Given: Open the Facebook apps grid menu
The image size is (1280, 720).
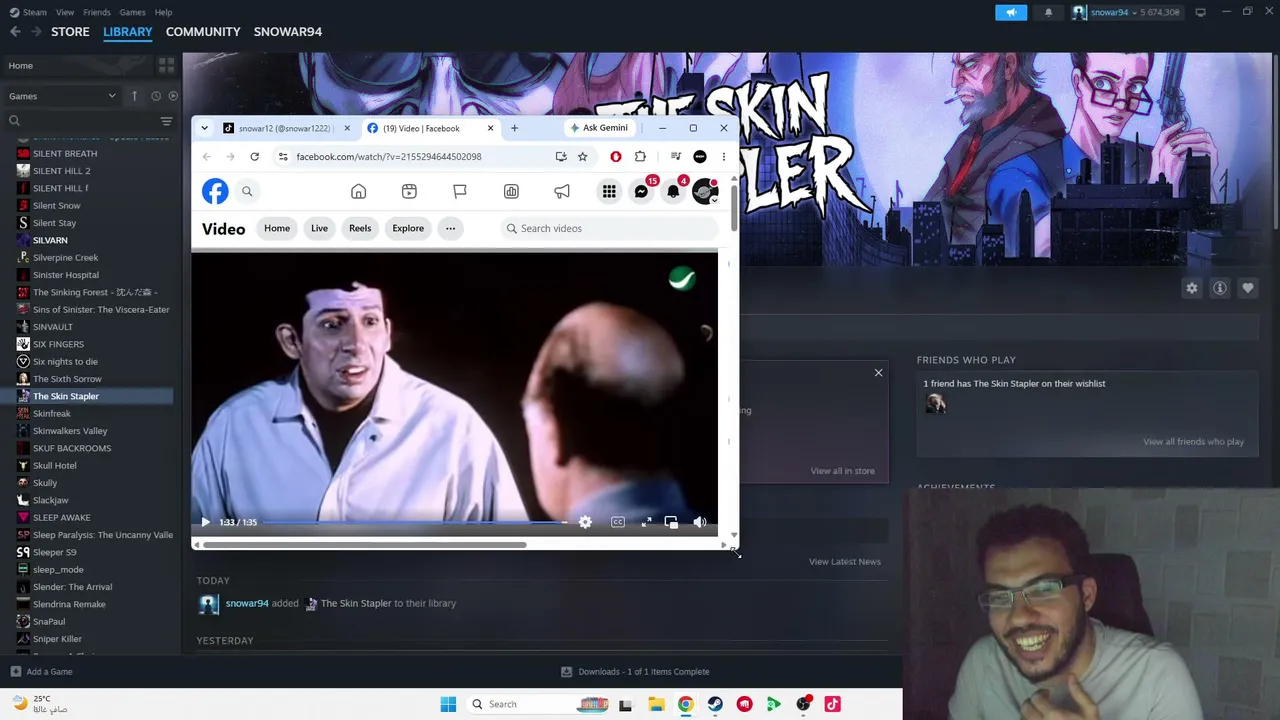Looking at the screenshot, I should click(x=609, y=191).
